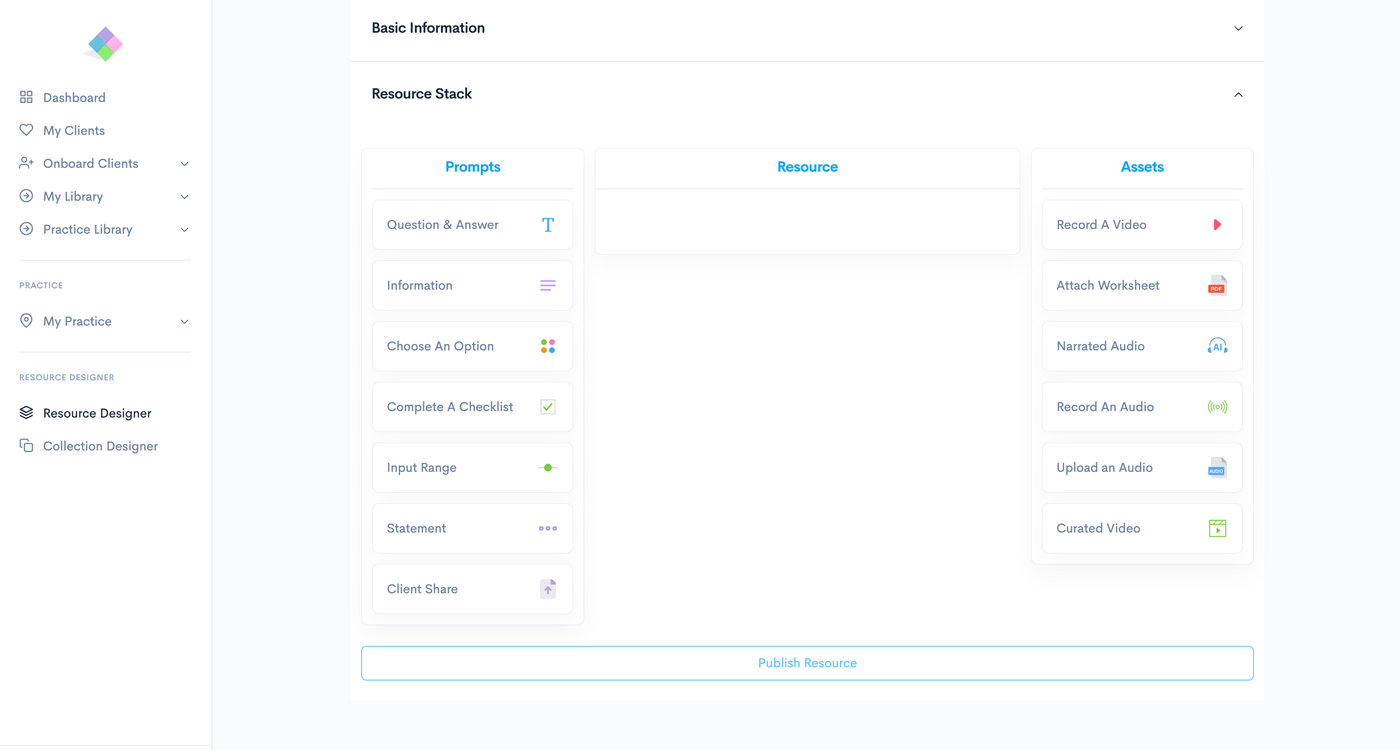Click the Resource column heading
Screen dimensions: 1400x750
(807, 167)
